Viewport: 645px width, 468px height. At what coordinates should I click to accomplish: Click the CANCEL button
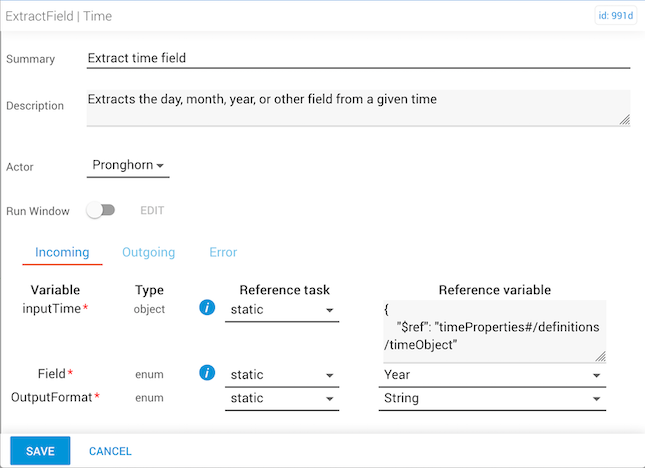110,451
